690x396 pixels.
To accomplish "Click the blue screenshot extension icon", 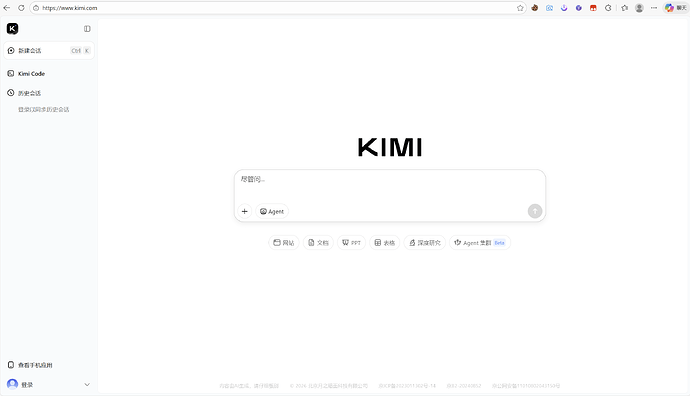I will [549, 8].
